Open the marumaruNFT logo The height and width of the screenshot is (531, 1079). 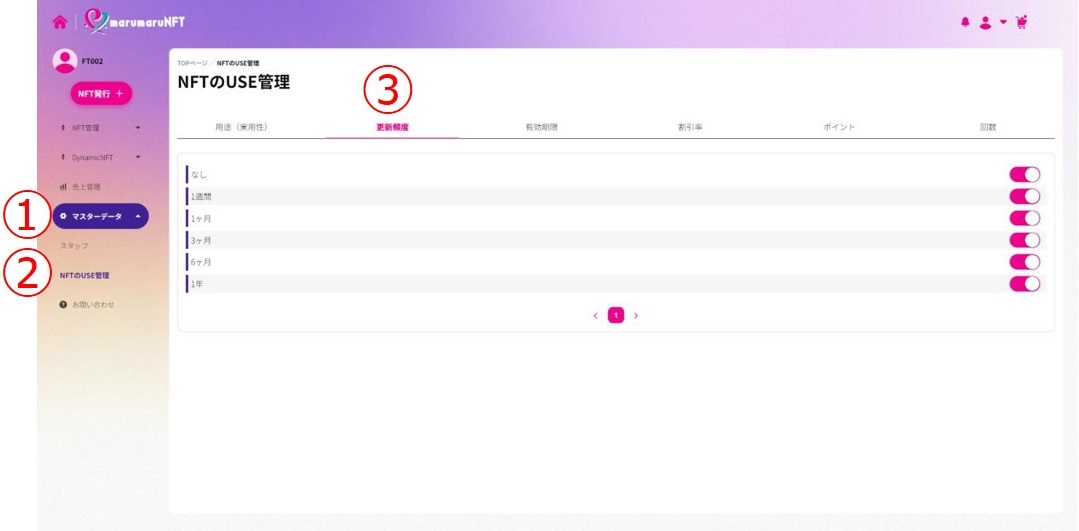(135, 22)
